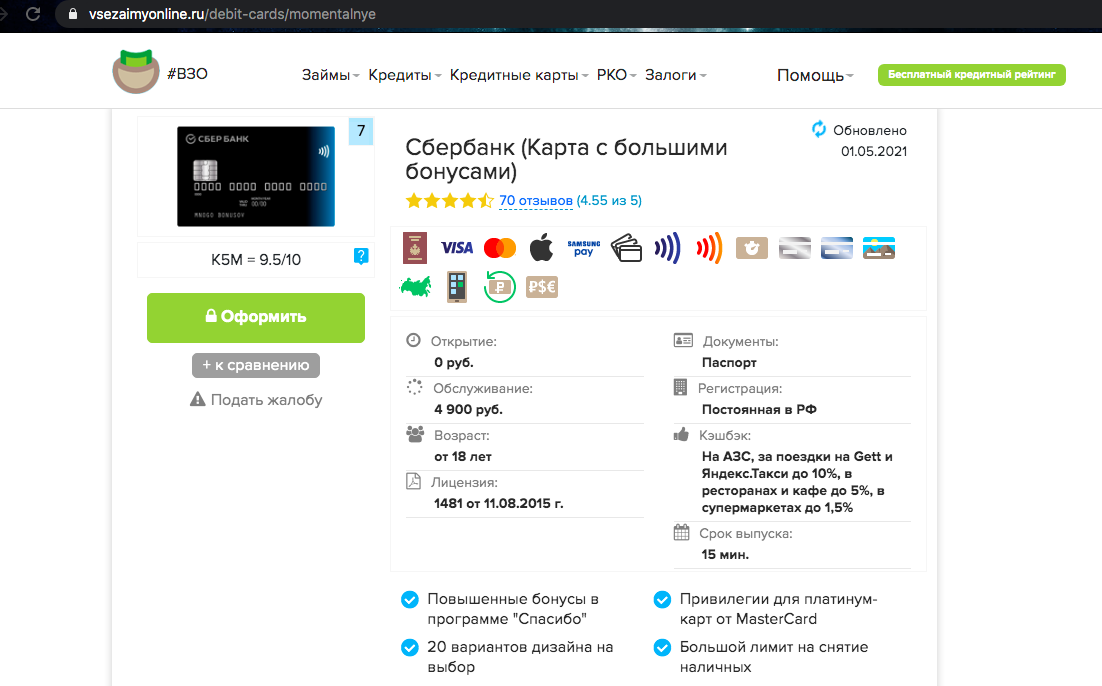The width and height of the screenshot is (1102, 686).
Task: Click Бесплатный кредитный рейтинг button
Action: pyautogui.click(x=972, y=75)
